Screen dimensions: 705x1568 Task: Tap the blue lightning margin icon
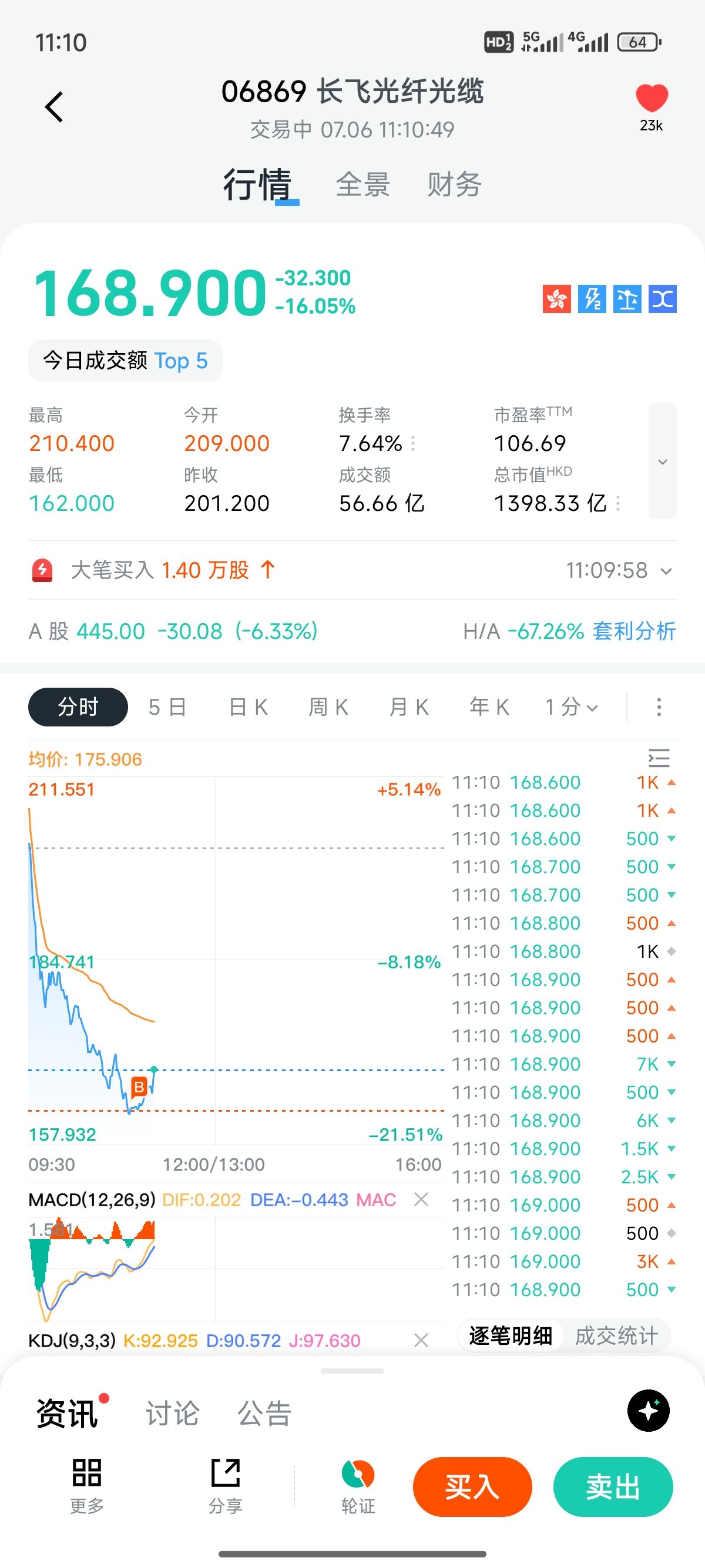click(592, 299)
